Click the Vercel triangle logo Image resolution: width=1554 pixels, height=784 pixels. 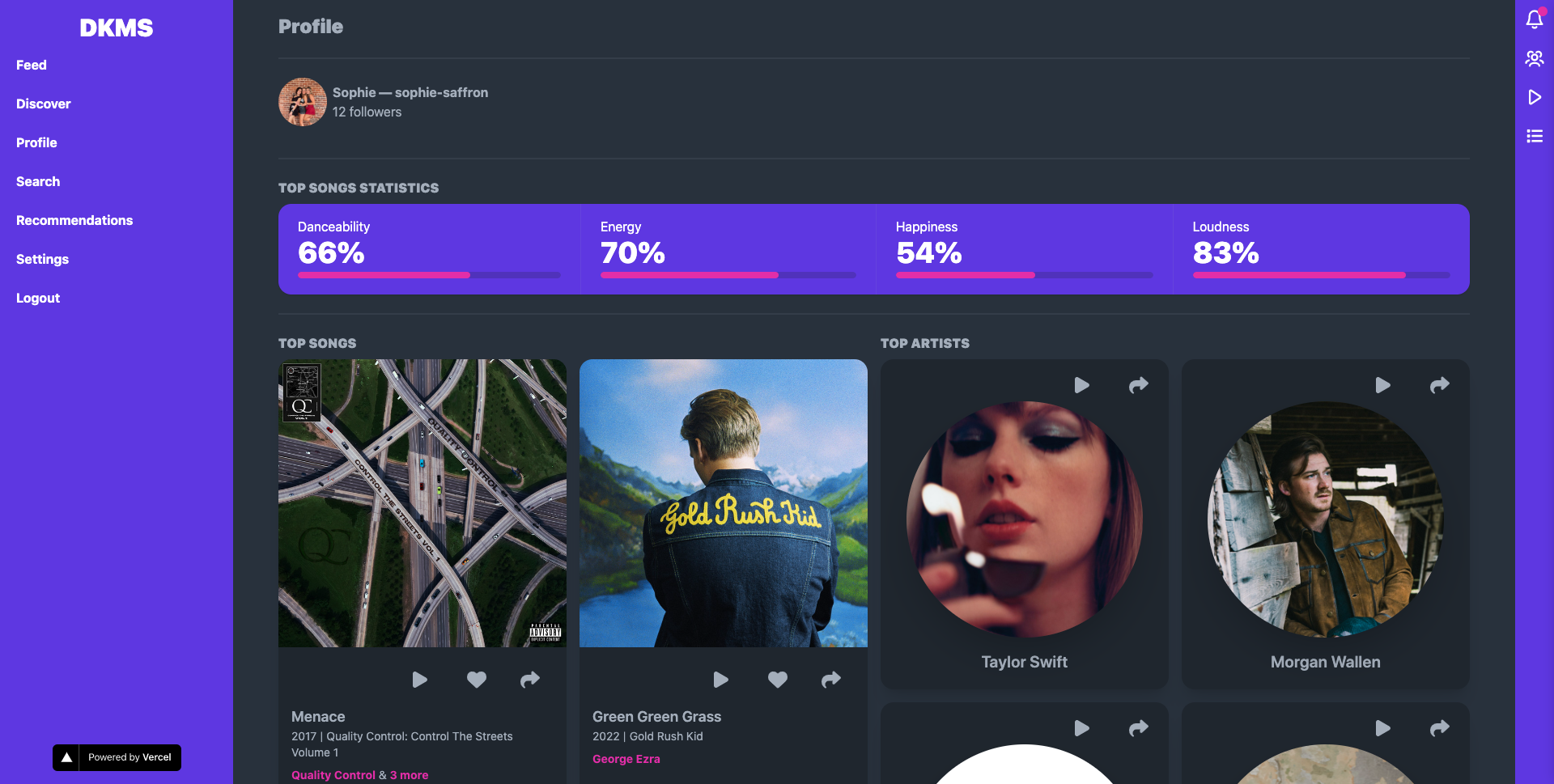tap(66, 757)
